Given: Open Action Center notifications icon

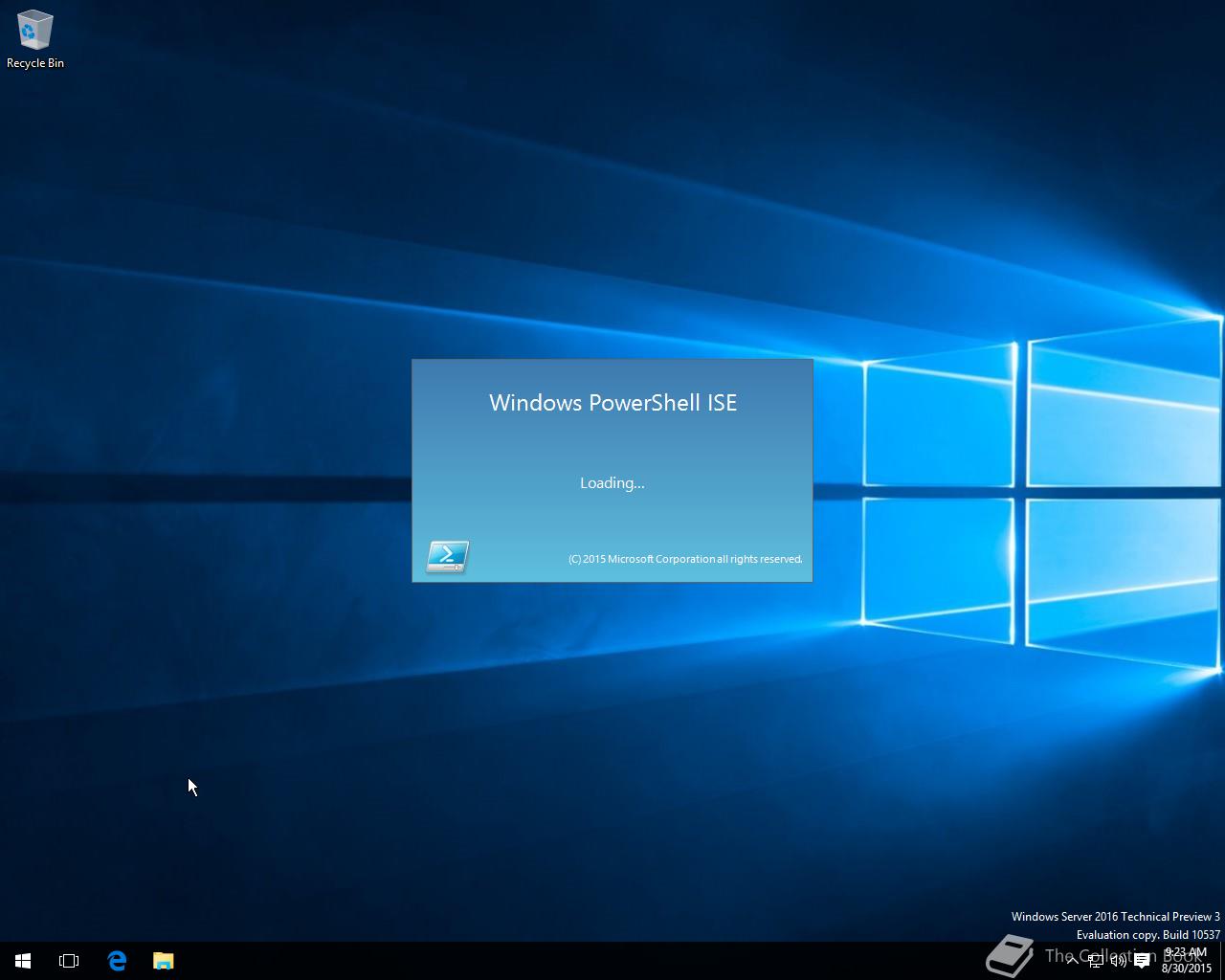Looking at the screenshot, I should click(1142, 961).
